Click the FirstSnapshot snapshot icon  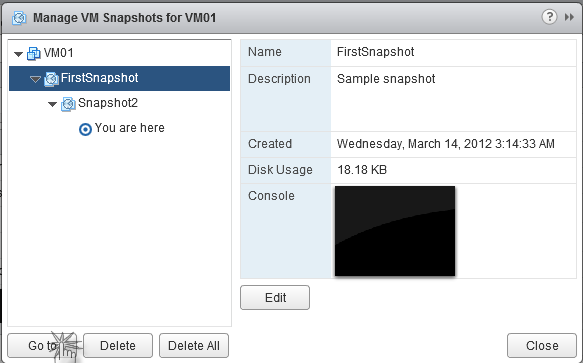[51, 79]
